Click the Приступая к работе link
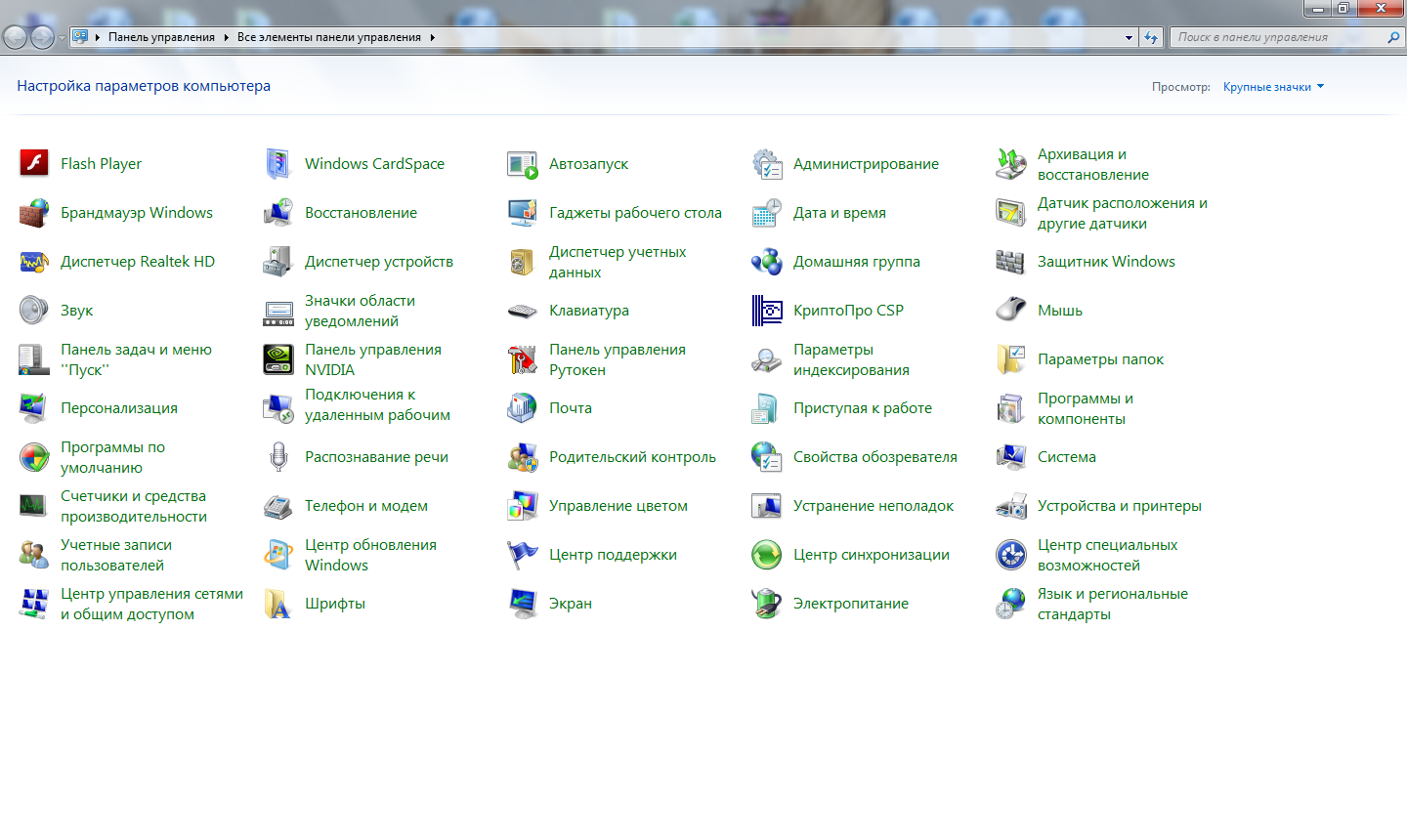 pos(863,408)
